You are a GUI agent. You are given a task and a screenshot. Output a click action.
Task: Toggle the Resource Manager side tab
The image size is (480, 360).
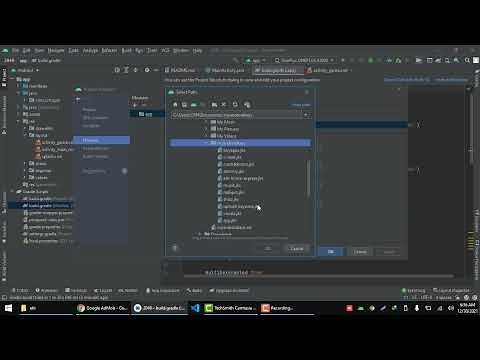4,115
